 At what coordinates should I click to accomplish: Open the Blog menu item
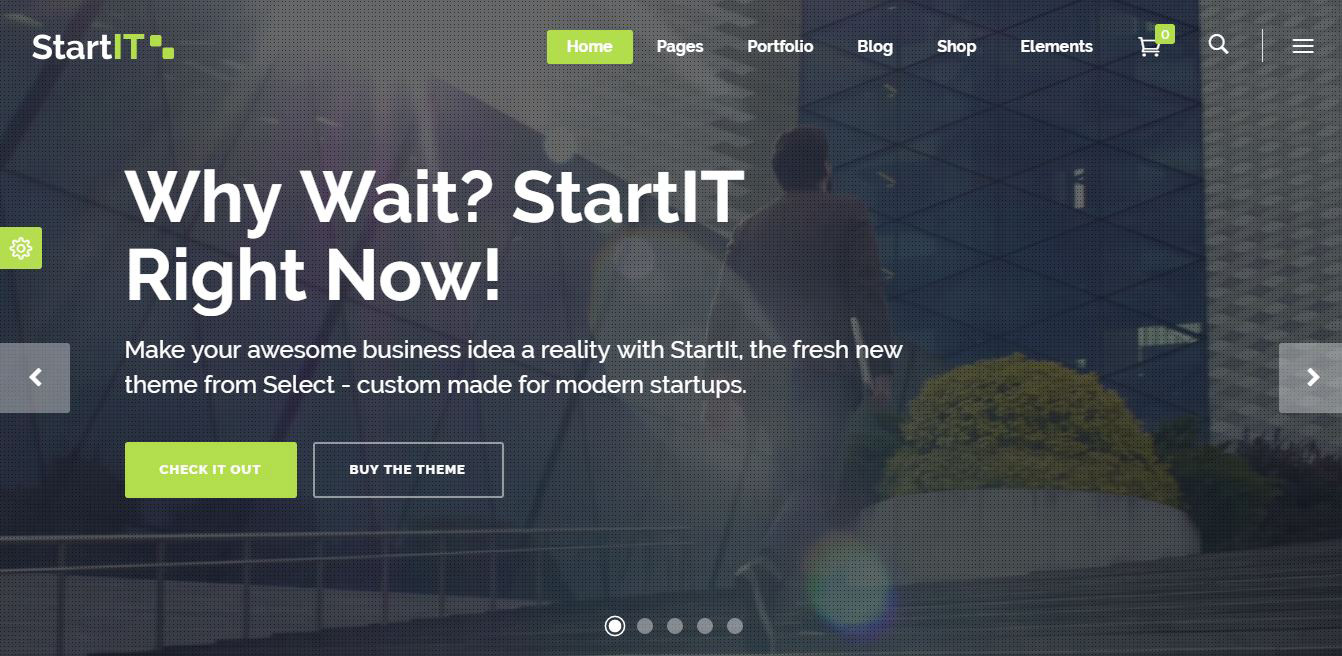(875, 47)
